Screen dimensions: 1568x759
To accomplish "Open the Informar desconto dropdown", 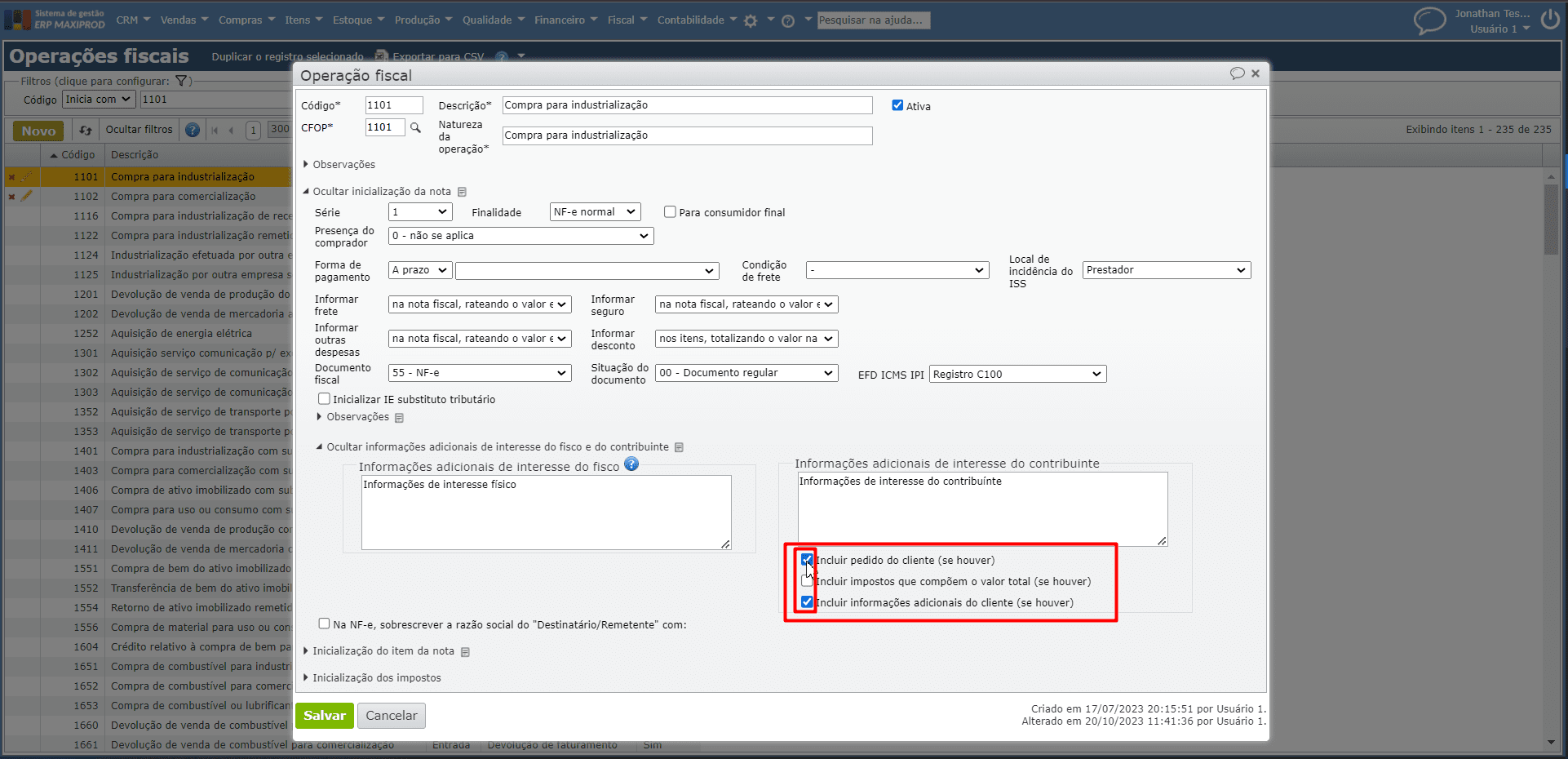I will [x=746, y=339].
